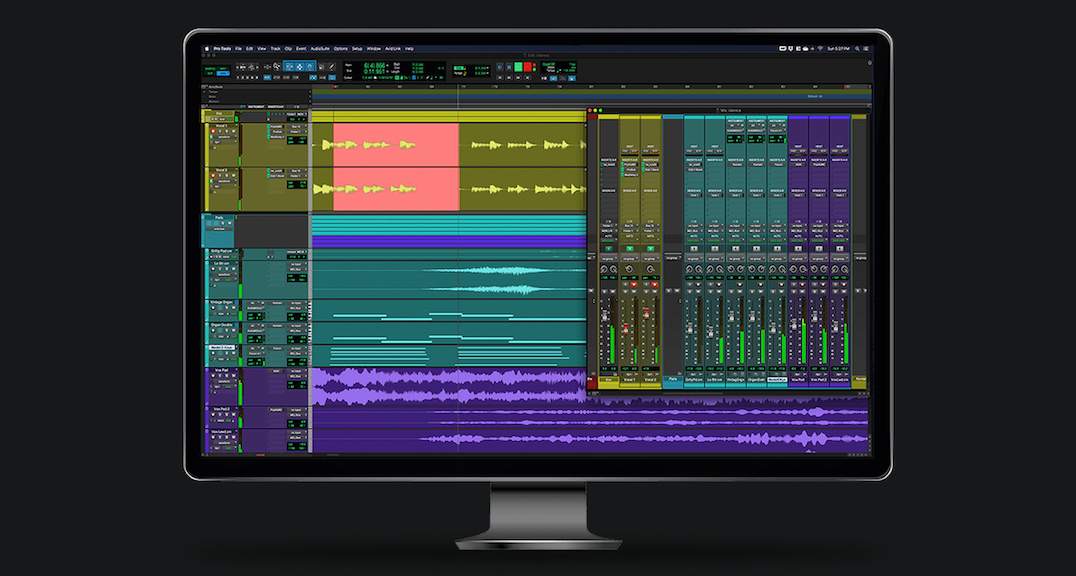Solo the Pads track
Image resolution: width=1076 pixels, height=576 pixels.
(x=220, y=223)
